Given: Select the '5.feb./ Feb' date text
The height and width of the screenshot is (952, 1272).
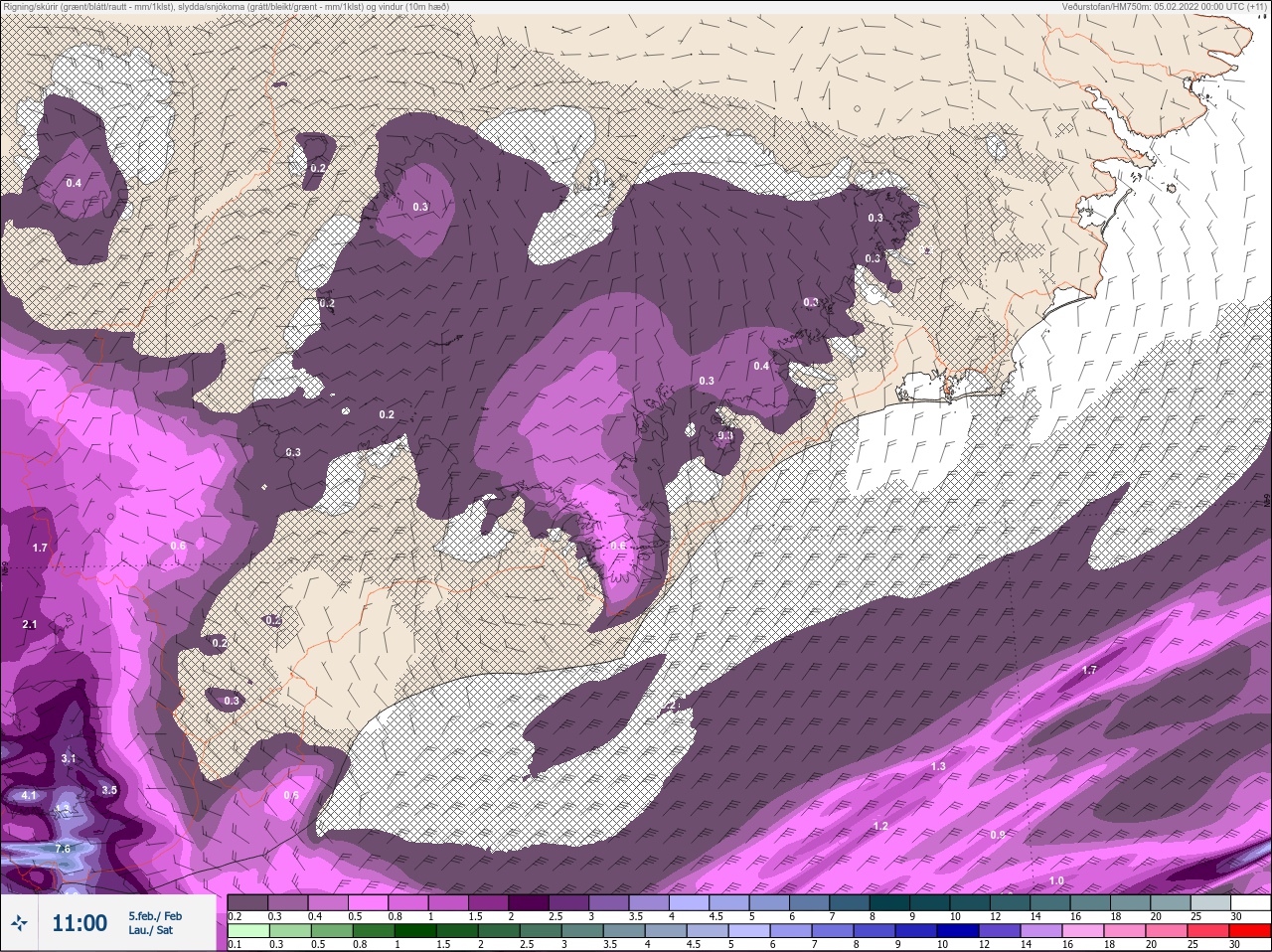Looking at the screenshot, I should pyautogui.click(x=155, y=915).
